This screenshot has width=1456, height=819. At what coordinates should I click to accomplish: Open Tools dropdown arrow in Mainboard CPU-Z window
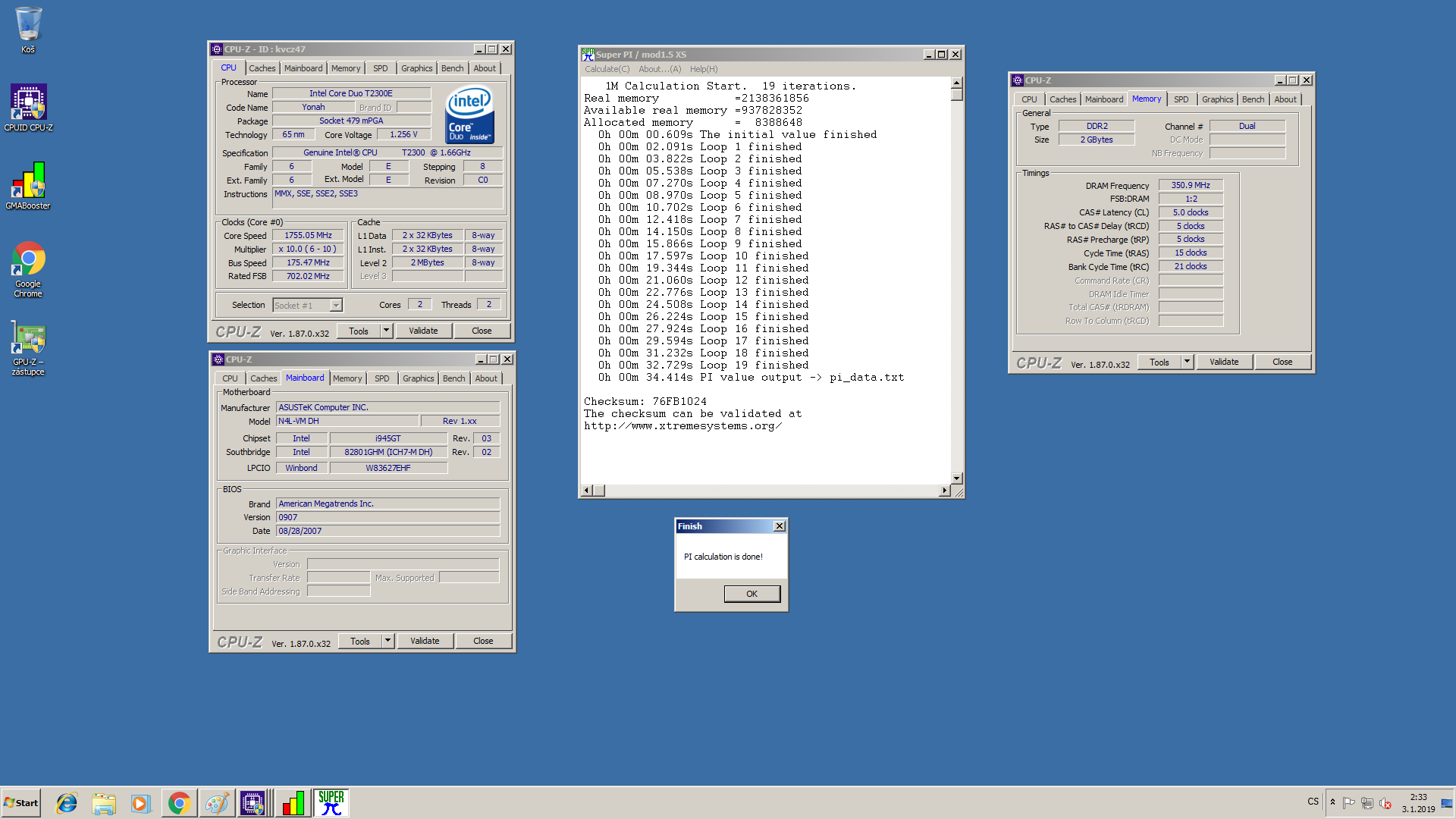tap(388, 641)
